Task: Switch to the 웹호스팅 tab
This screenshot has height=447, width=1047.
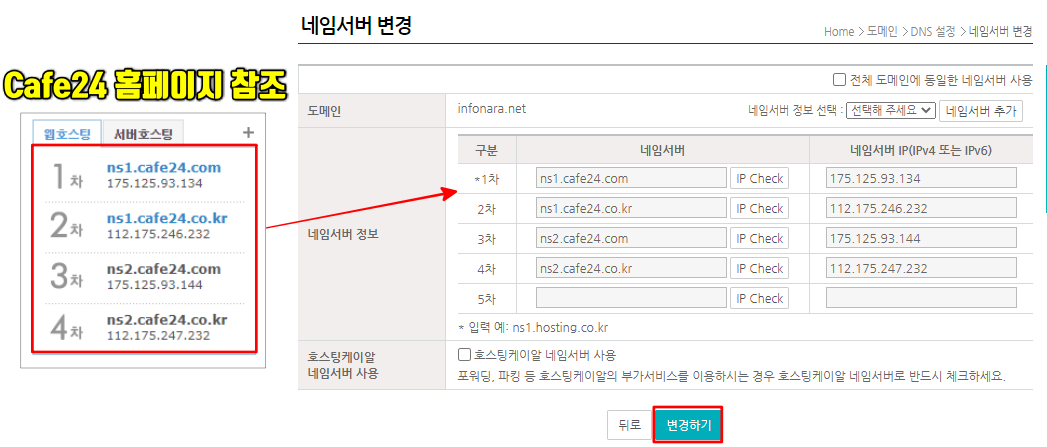Action: [x=67, y=134]
